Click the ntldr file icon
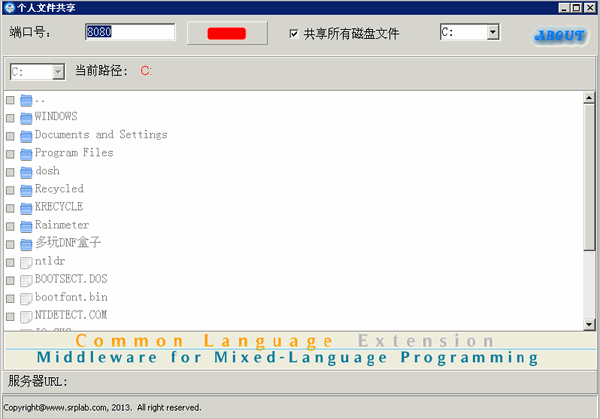The width and height of the screenshot is (600, 419). pyautogui.click(x=26, y=263)
